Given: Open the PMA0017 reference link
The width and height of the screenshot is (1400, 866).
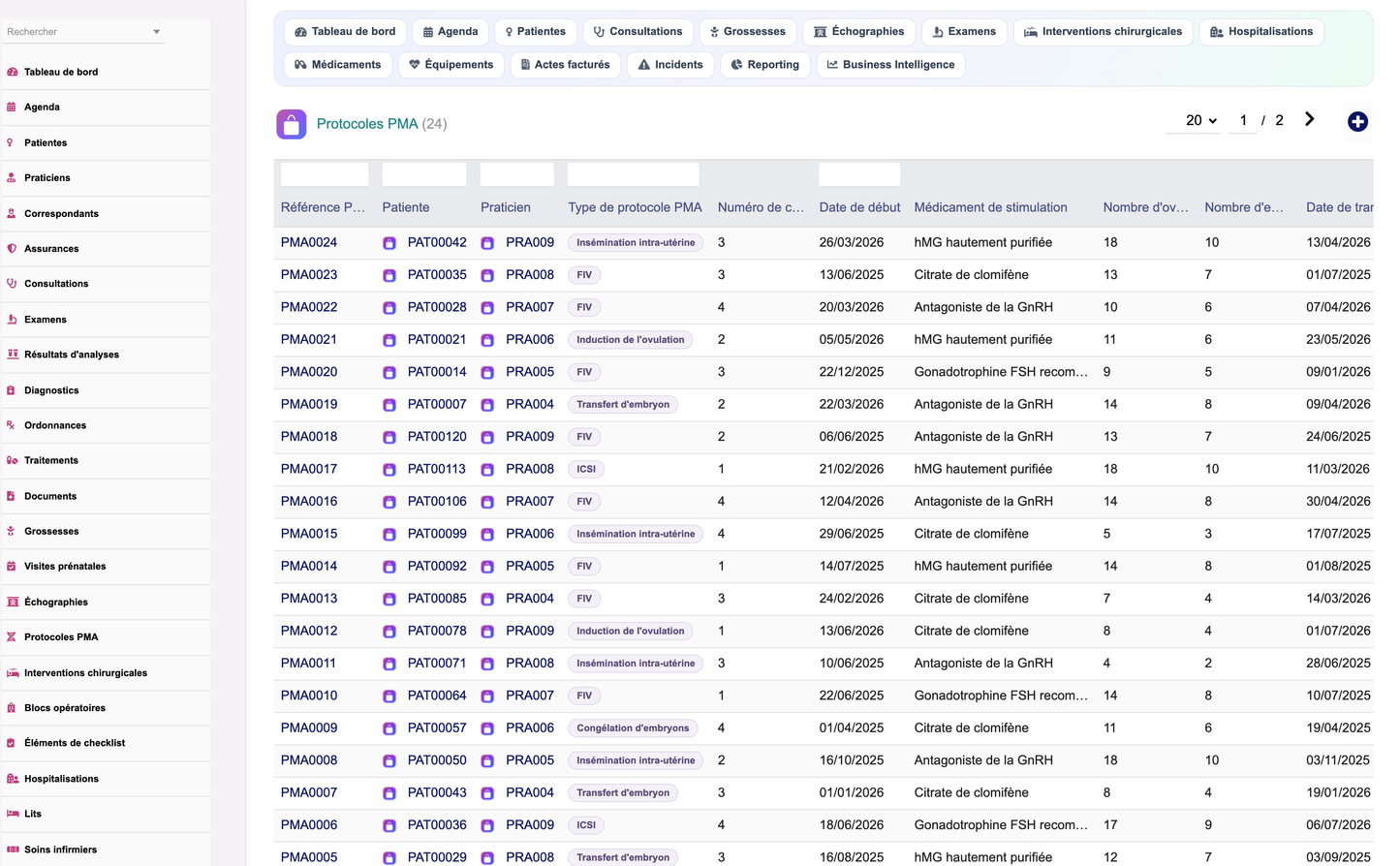Looking at the screenshot, I should click(x=309, y=469).
